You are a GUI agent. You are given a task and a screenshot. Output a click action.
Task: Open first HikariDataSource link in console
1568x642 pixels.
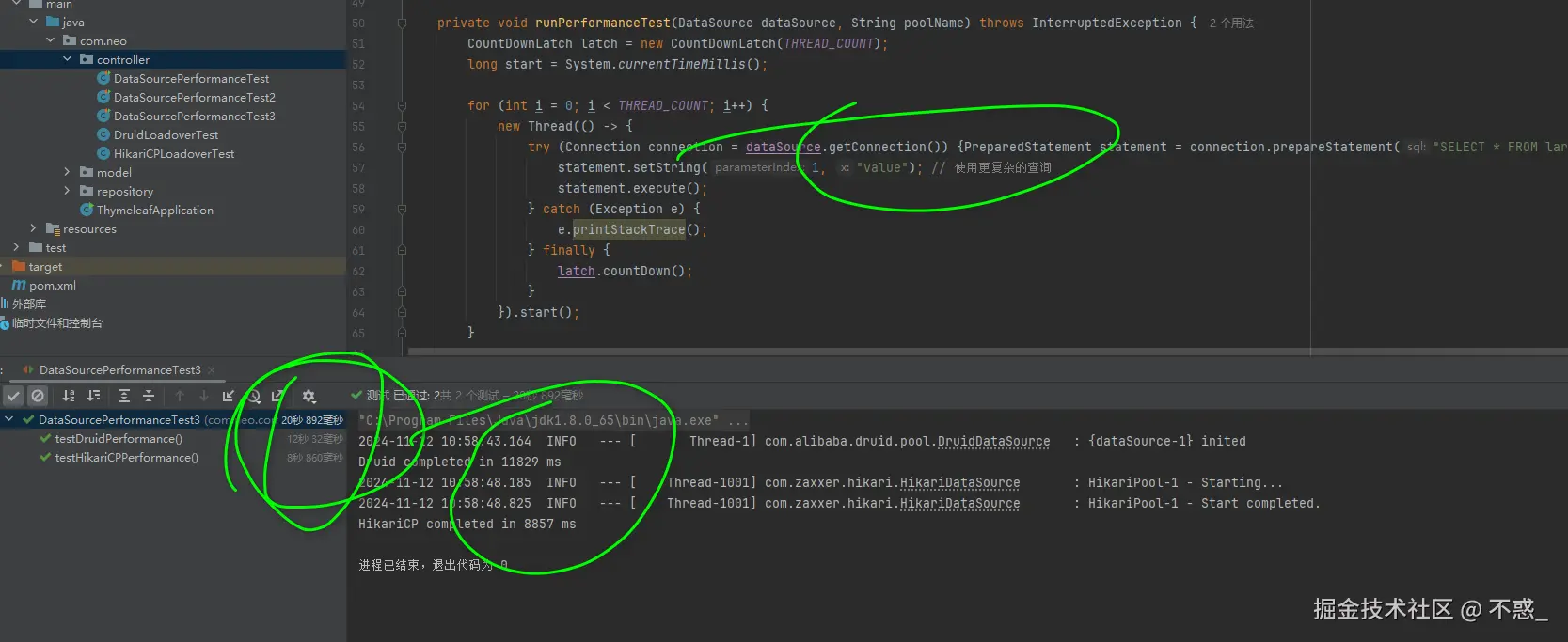959,482
